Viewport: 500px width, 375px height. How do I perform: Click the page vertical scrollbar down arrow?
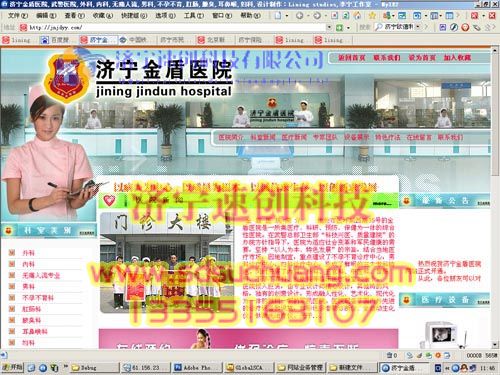coord(495,344)
